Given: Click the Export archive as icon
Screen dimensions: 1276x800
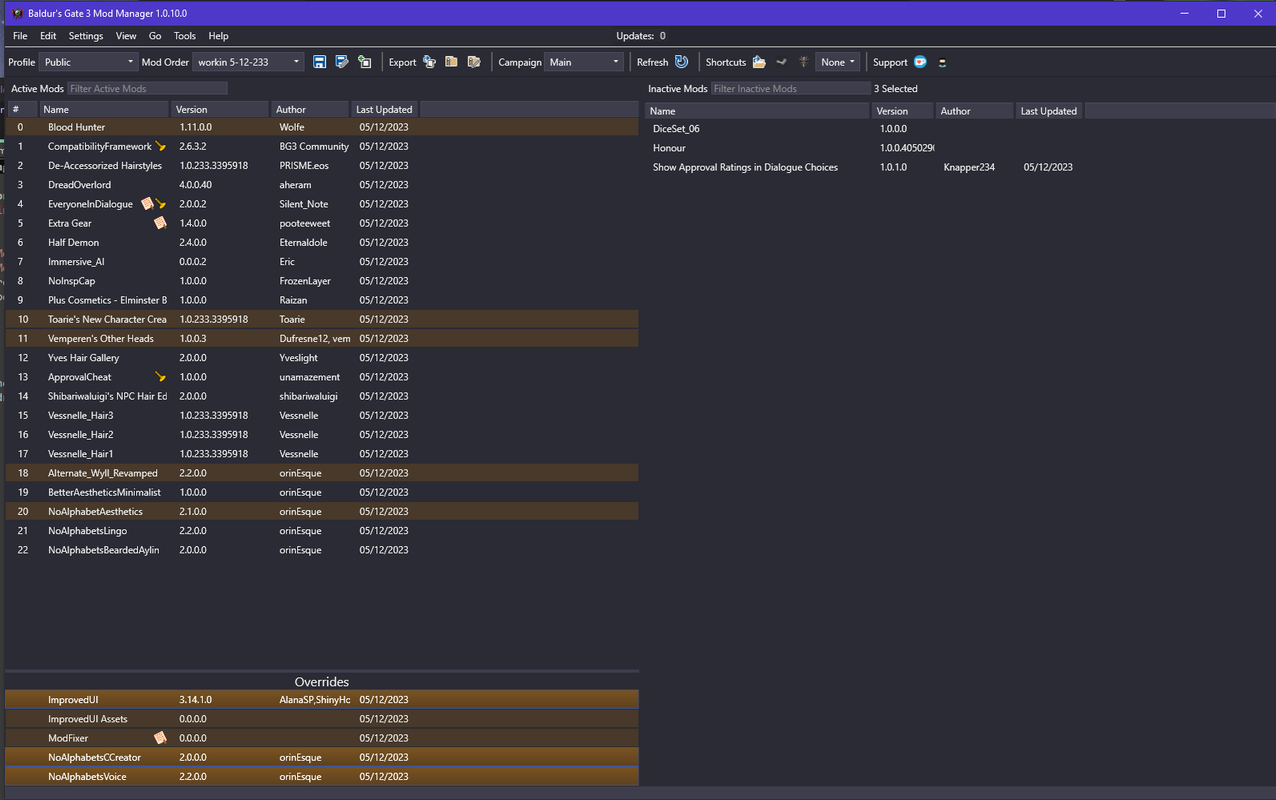Looking at the screenshot, I should [x=473, y=62].
